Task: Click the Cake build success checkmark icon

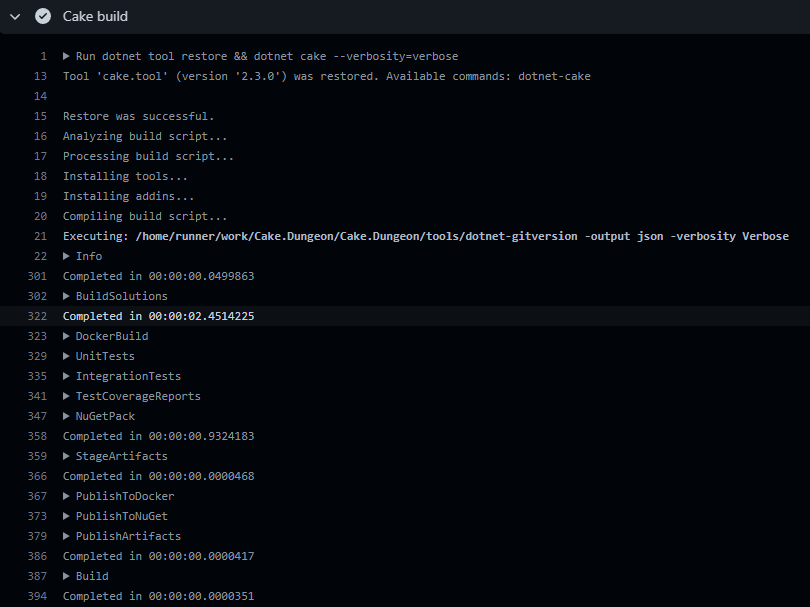Action: click(x=42, y=16)
